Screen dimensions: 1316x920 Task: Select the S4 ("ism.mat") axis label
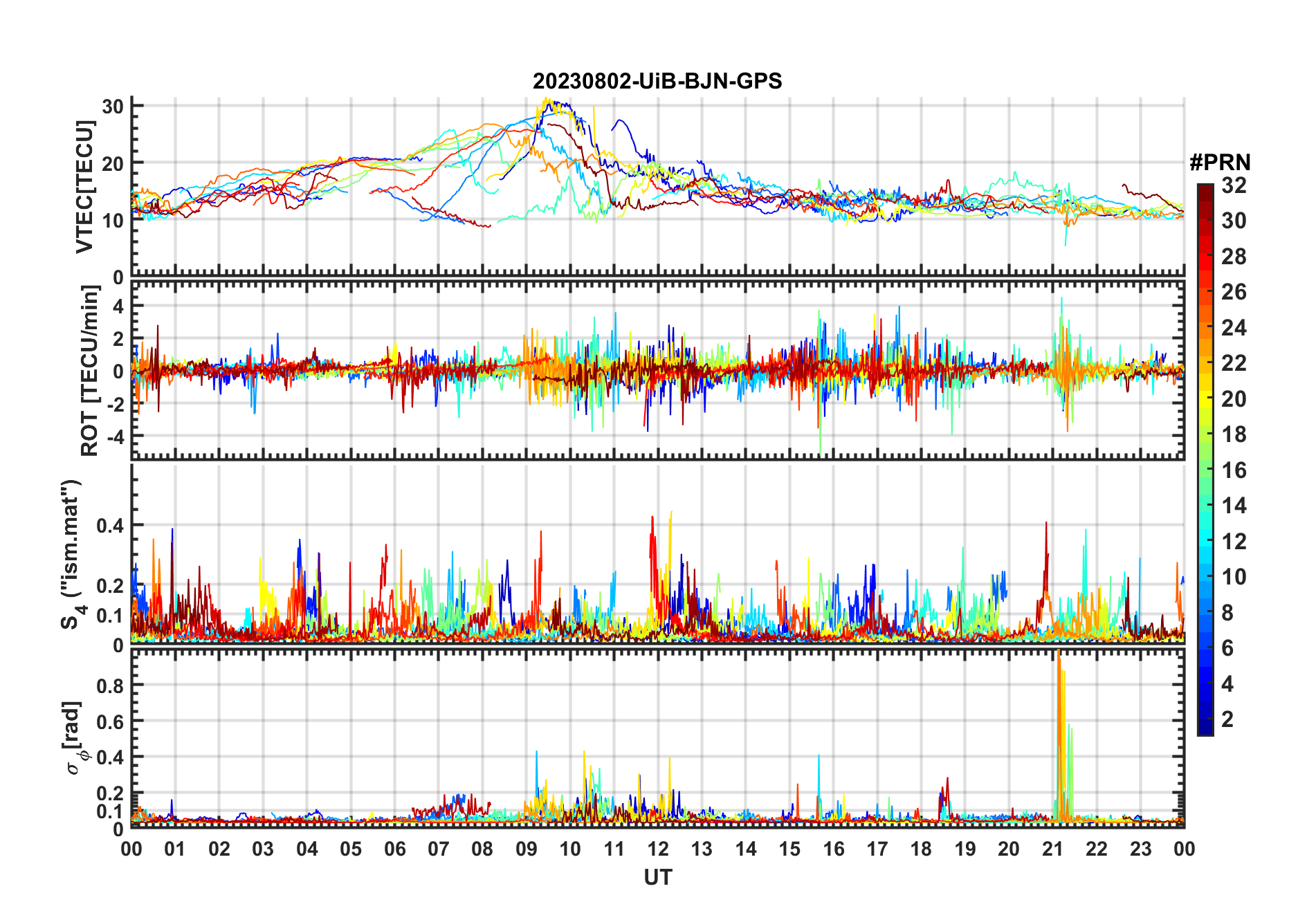72,553
